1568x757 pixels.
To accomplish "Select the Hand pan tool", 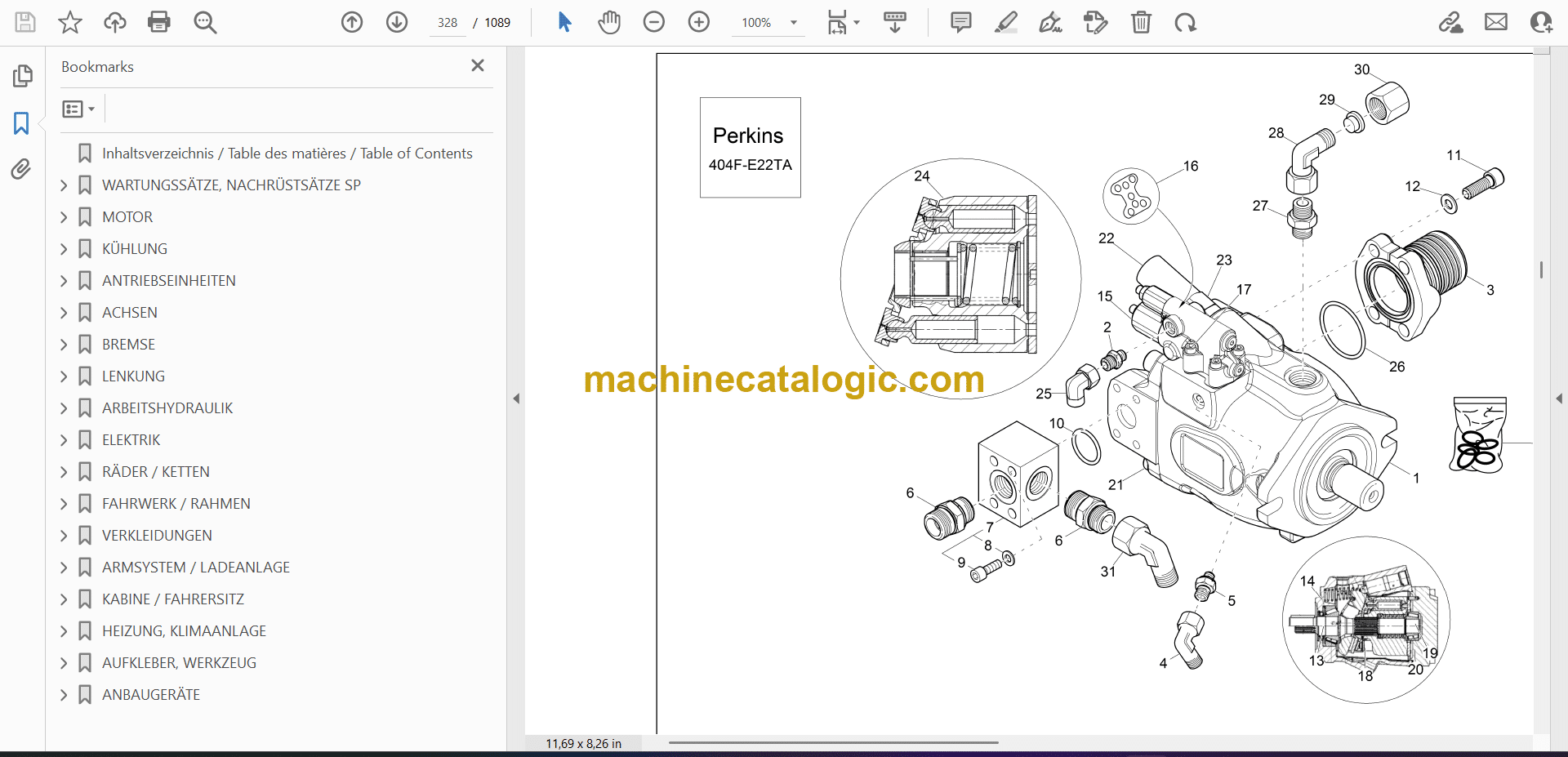I will (x=608, y=22).
